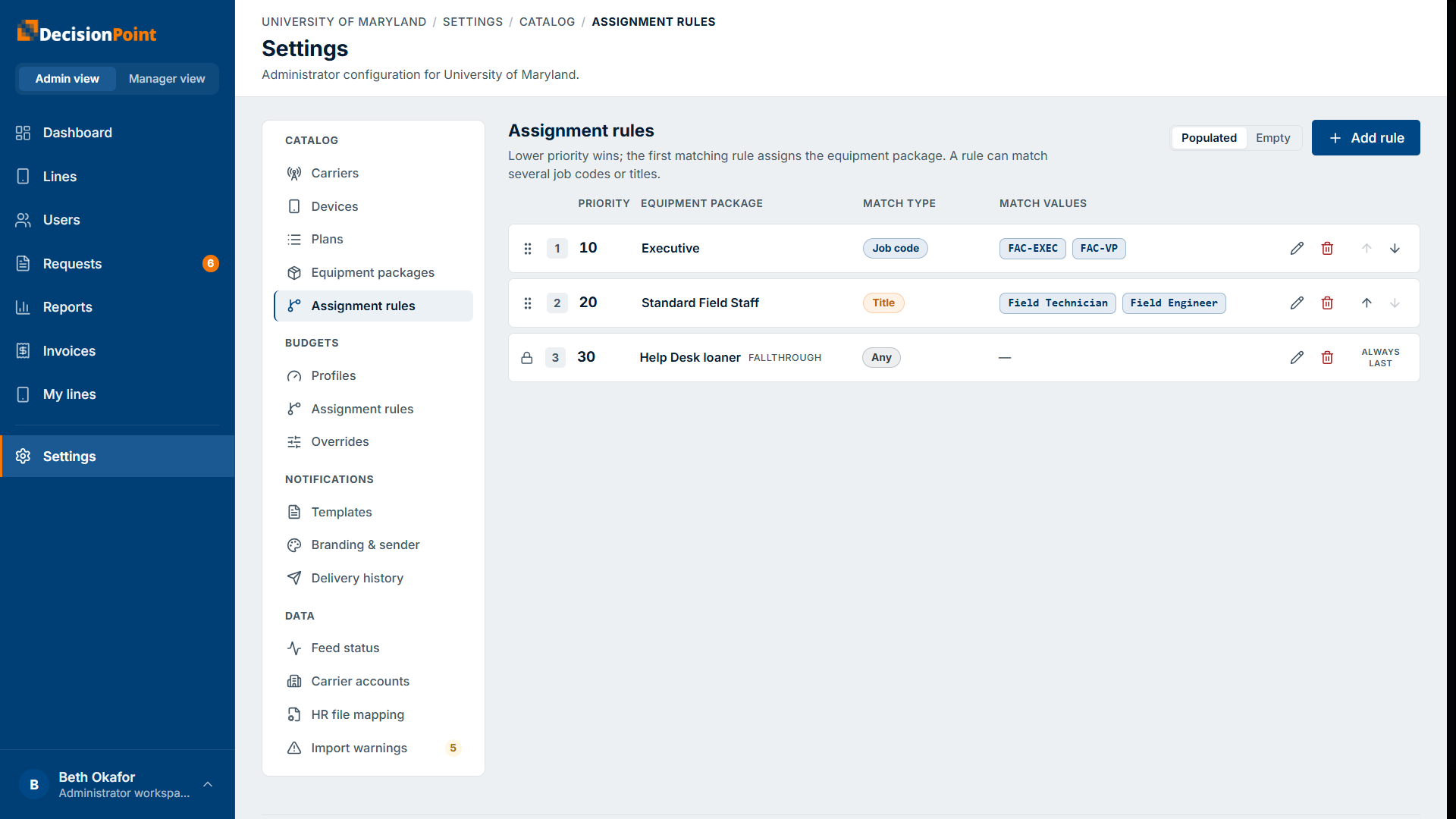Open Overrides under Budgets

(x=373, y=442)
